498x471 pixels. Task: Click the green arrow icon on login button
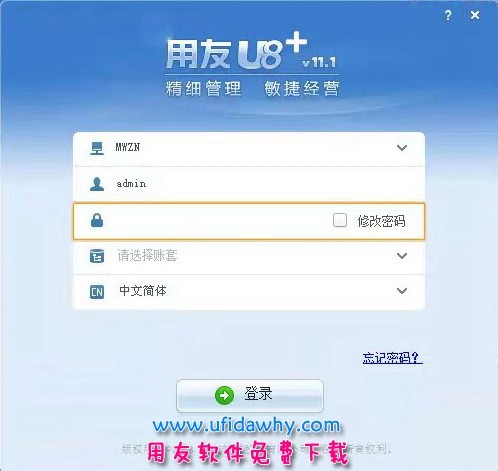(x=224, y=395)
